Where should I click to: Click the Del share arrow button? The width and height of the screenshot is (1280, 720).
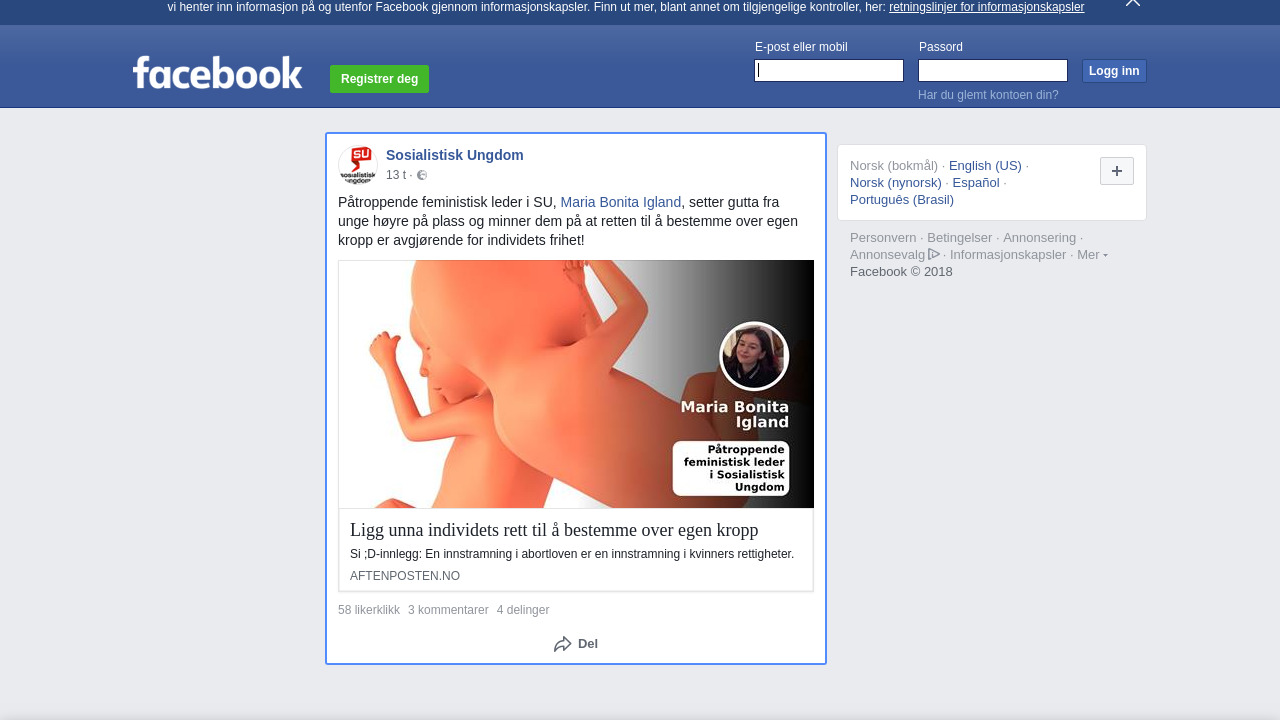pyautogui.click(x=576, y=644)
